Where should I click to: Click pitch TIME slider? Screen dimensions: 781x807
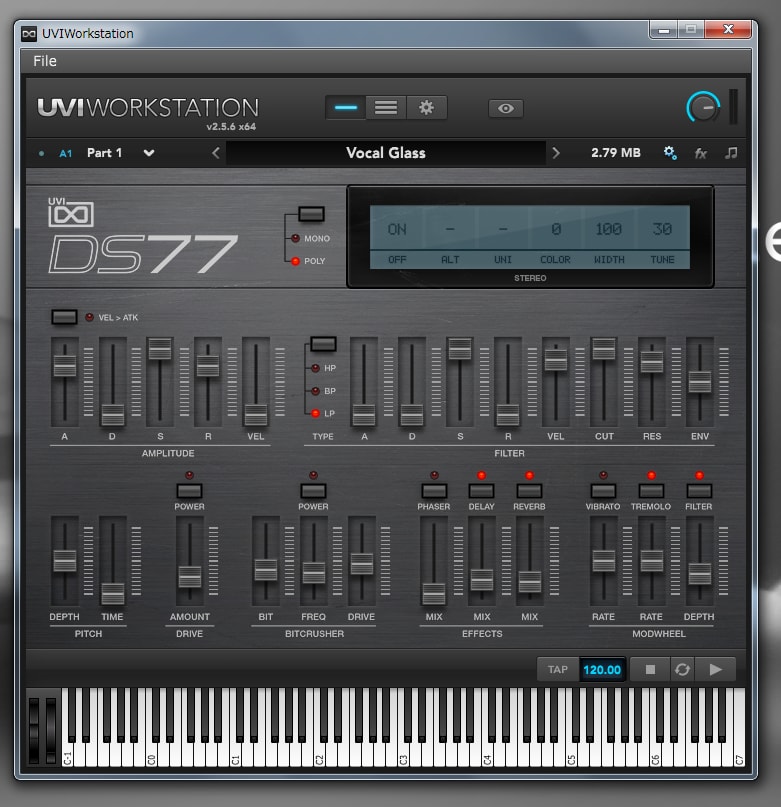click(x=112, y=593)
